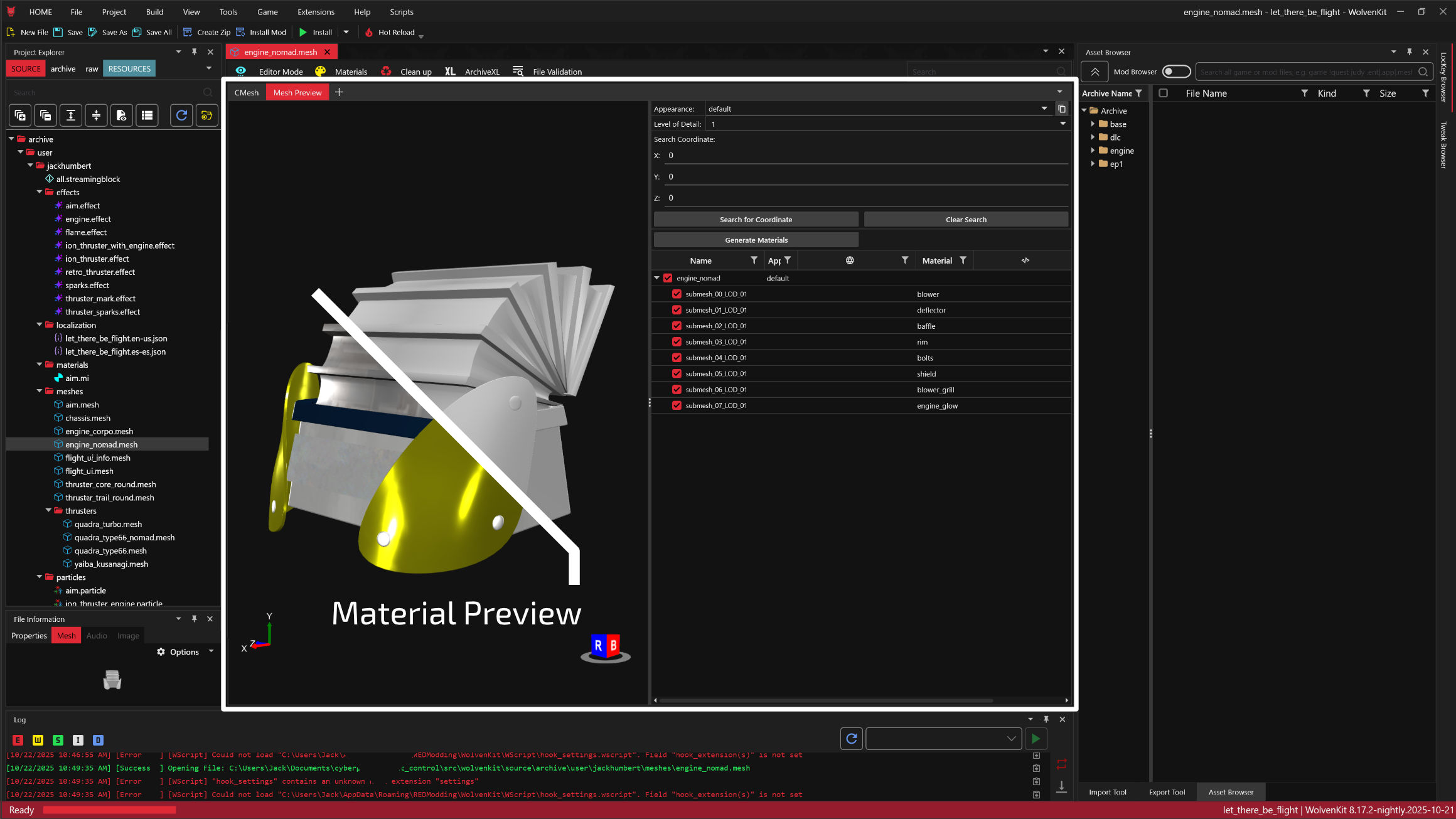Expand the Level of Detail dropdown
Viewport: 1456px width, 819px height.
pos(1063,124)
